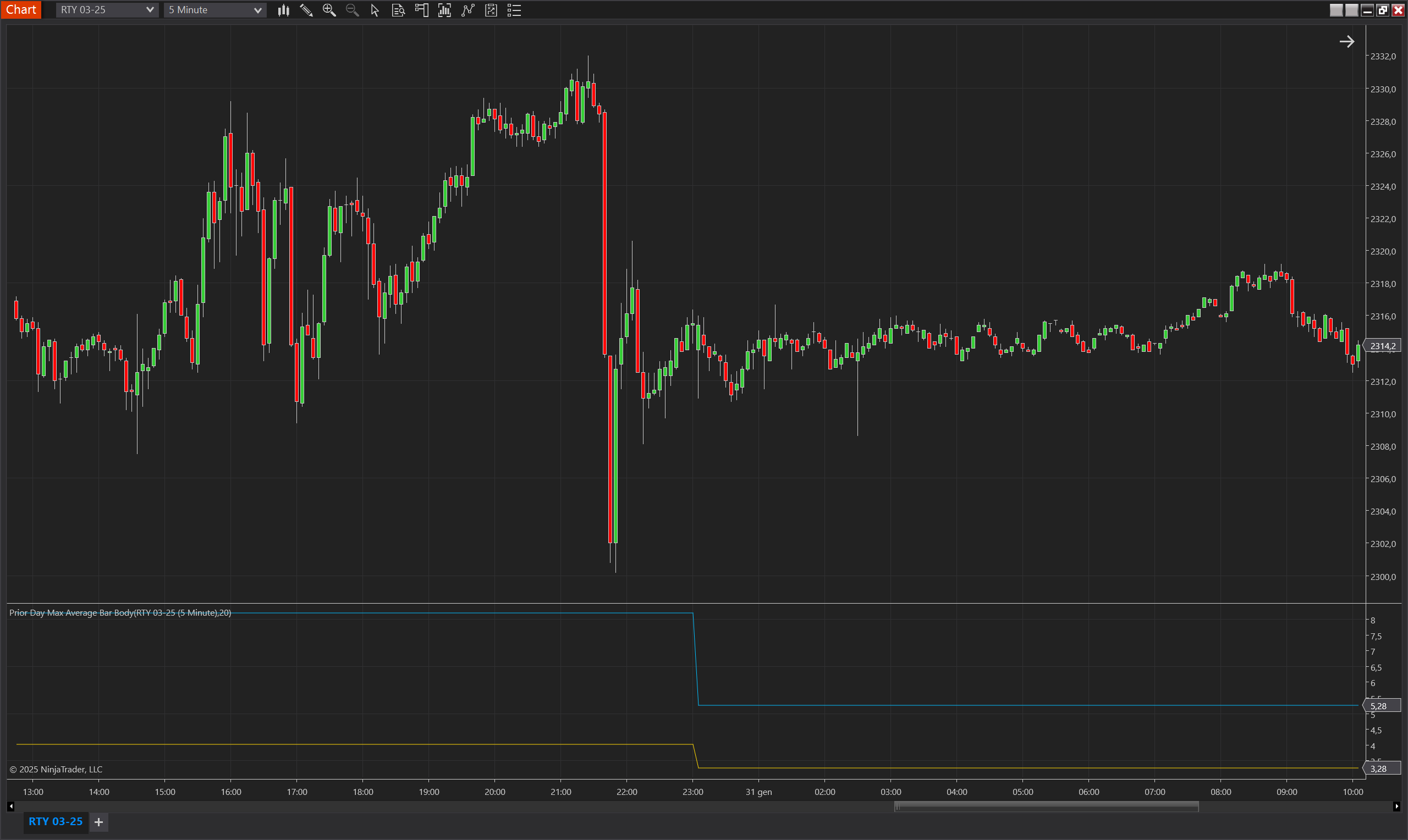Screen dimensions: 1408x840
Task: Open the chart properties list icon
Action: pos(514,10)
